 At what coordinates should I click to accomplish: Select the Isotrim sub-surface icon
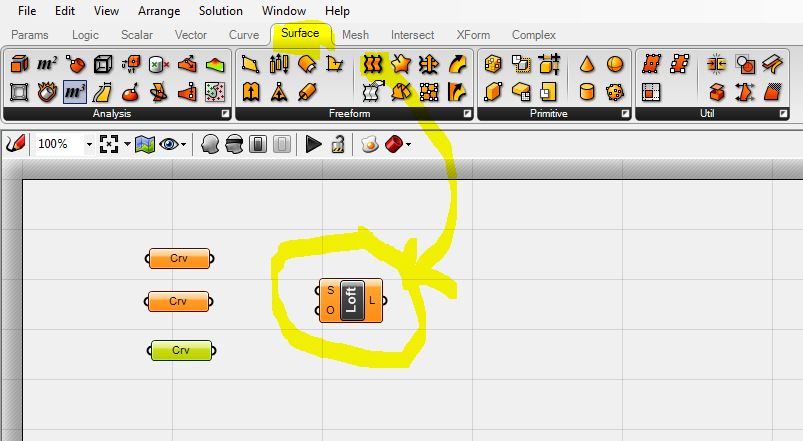click(x=651, y=92)
